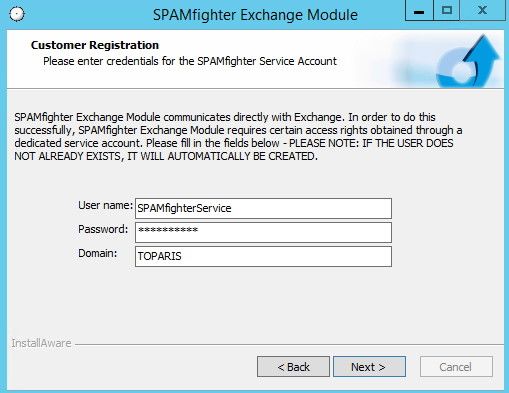Click the 'Domain:' label
509x393 pixels.
pos(98,253)
